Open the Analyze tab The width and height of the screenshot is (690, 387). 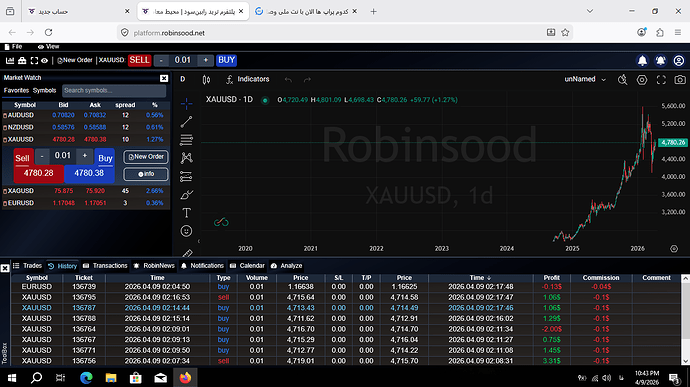pyautogui.click(x=286, y=266)
